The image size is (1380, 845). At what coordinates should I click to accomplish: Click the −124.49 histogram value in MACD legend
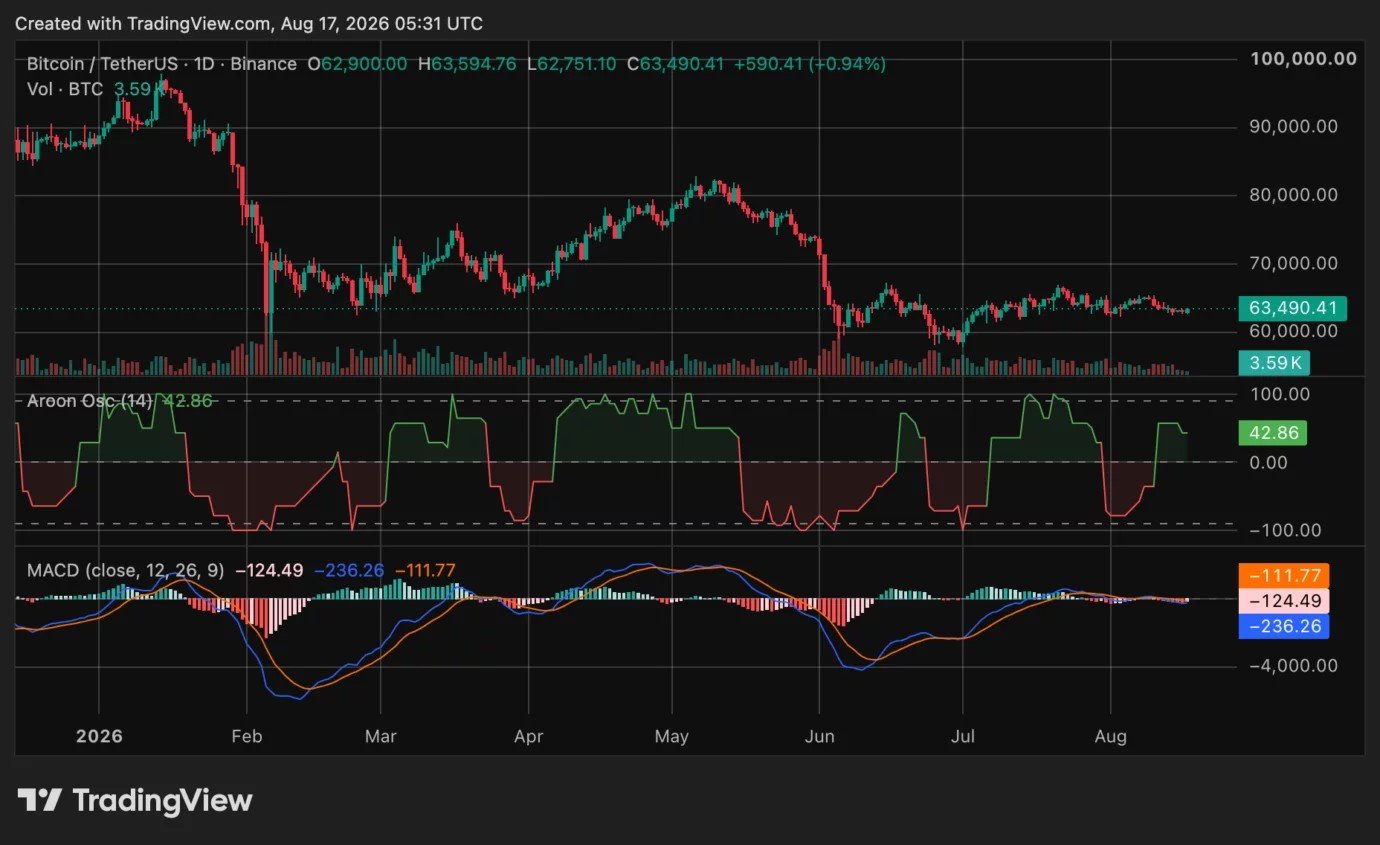coord(270,571)
